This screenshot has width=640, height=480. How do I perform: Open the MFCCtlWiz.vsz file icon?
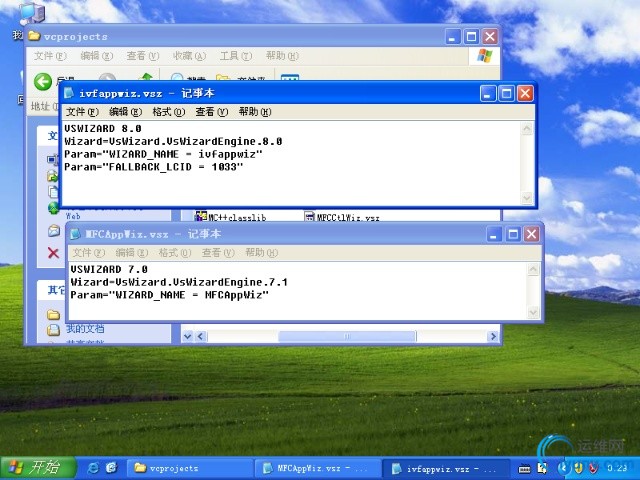pos(310,216)
